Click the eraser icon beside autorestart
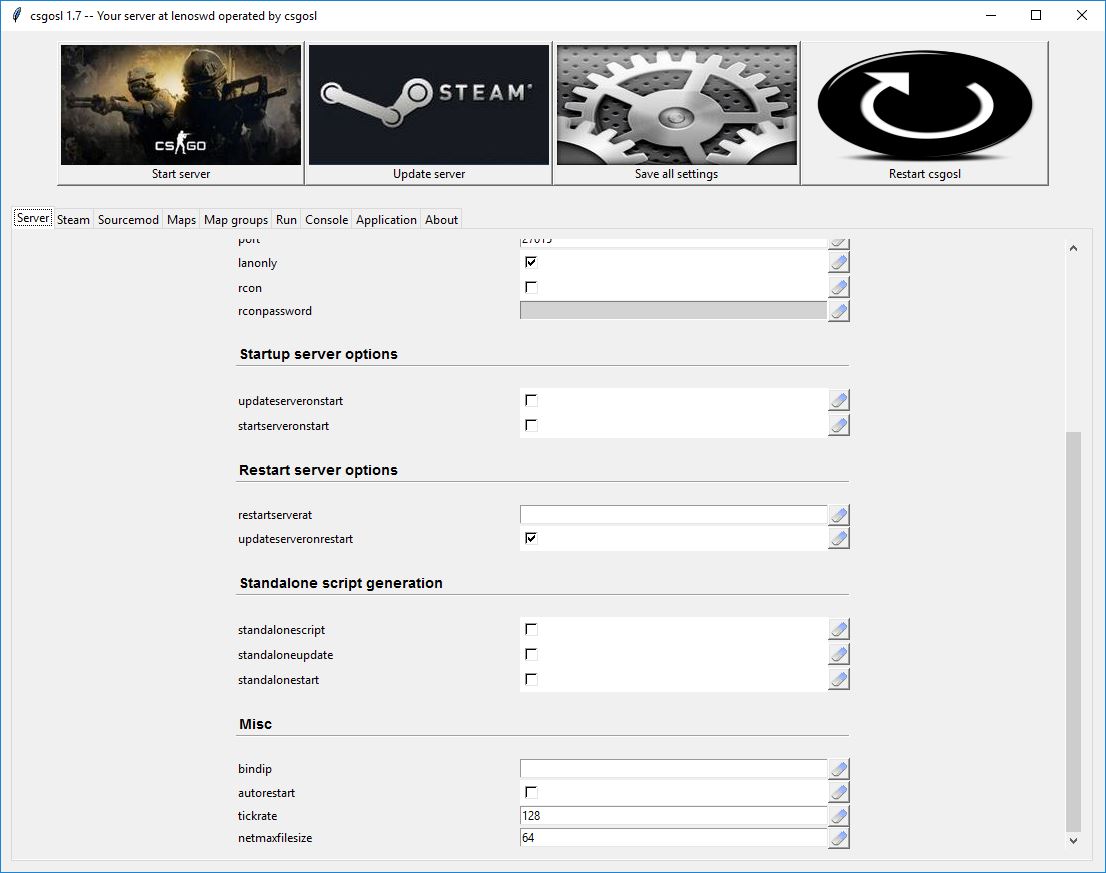Image resolution: width=1106 pixels, height=873 pixels. [x=839, y=792]
